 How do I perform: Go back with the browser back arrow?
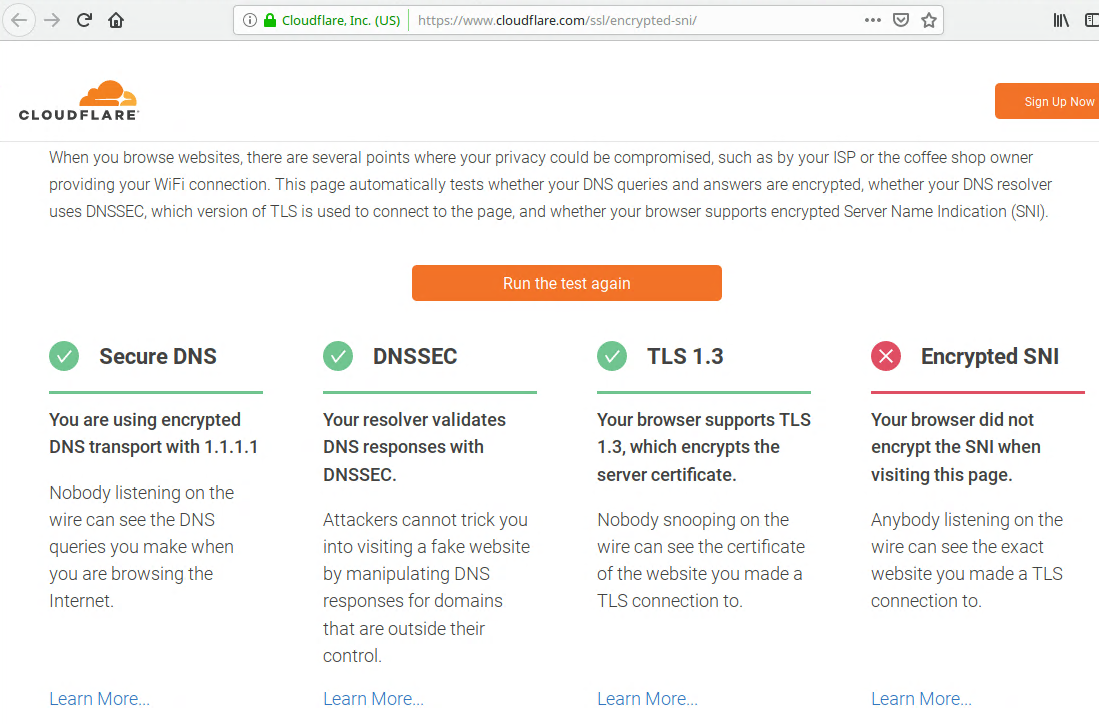coord(19,20)
